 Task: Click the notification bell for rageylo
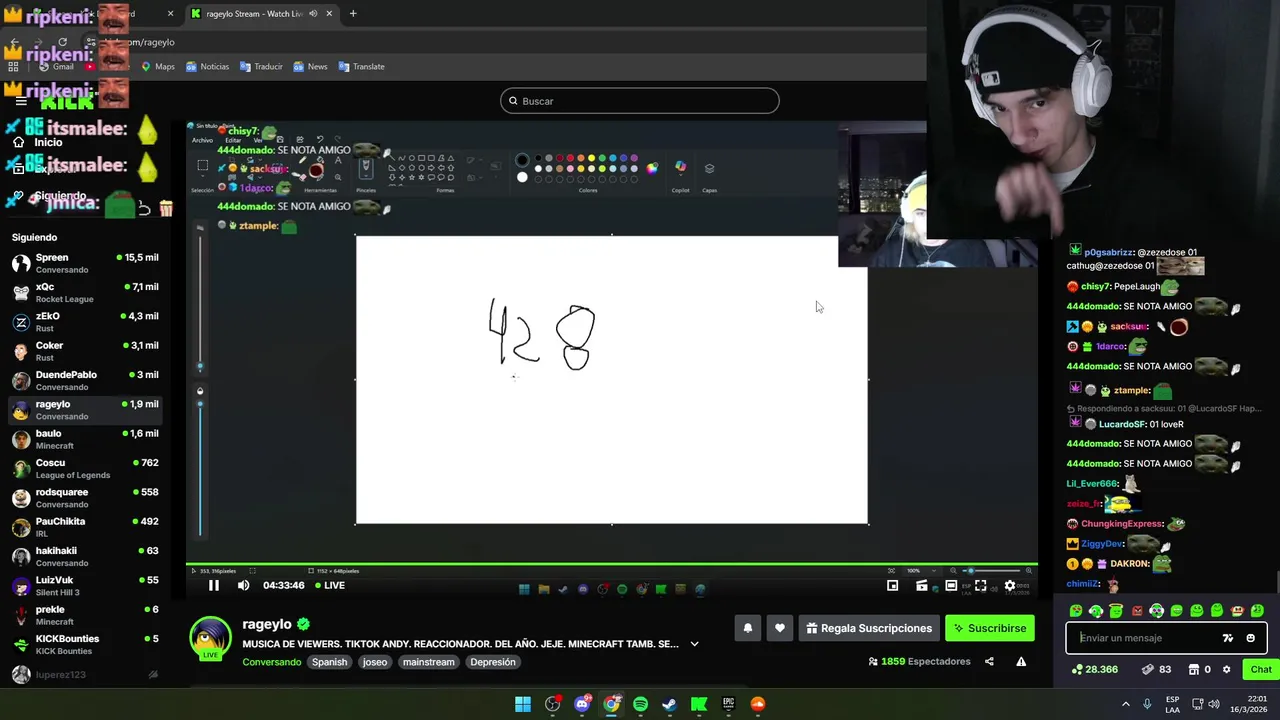coord(747,628)
